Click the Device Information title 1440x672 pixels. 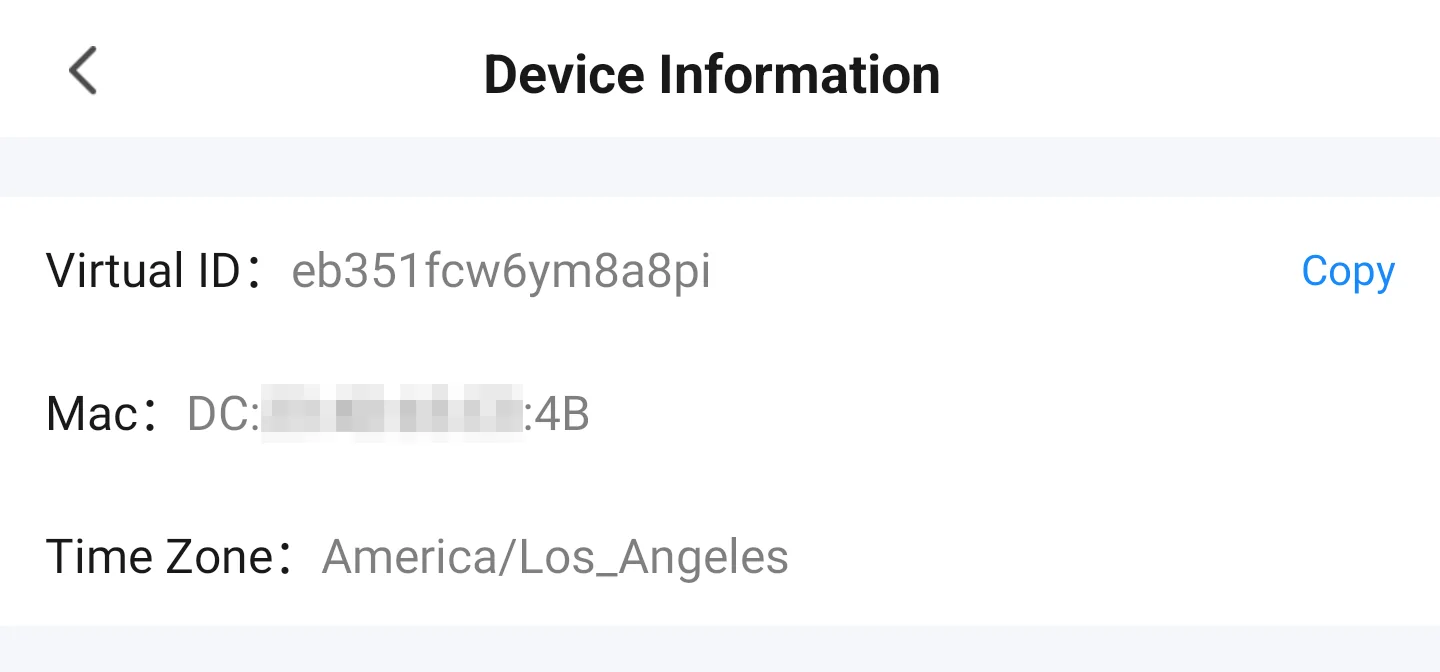pos(711,73)
